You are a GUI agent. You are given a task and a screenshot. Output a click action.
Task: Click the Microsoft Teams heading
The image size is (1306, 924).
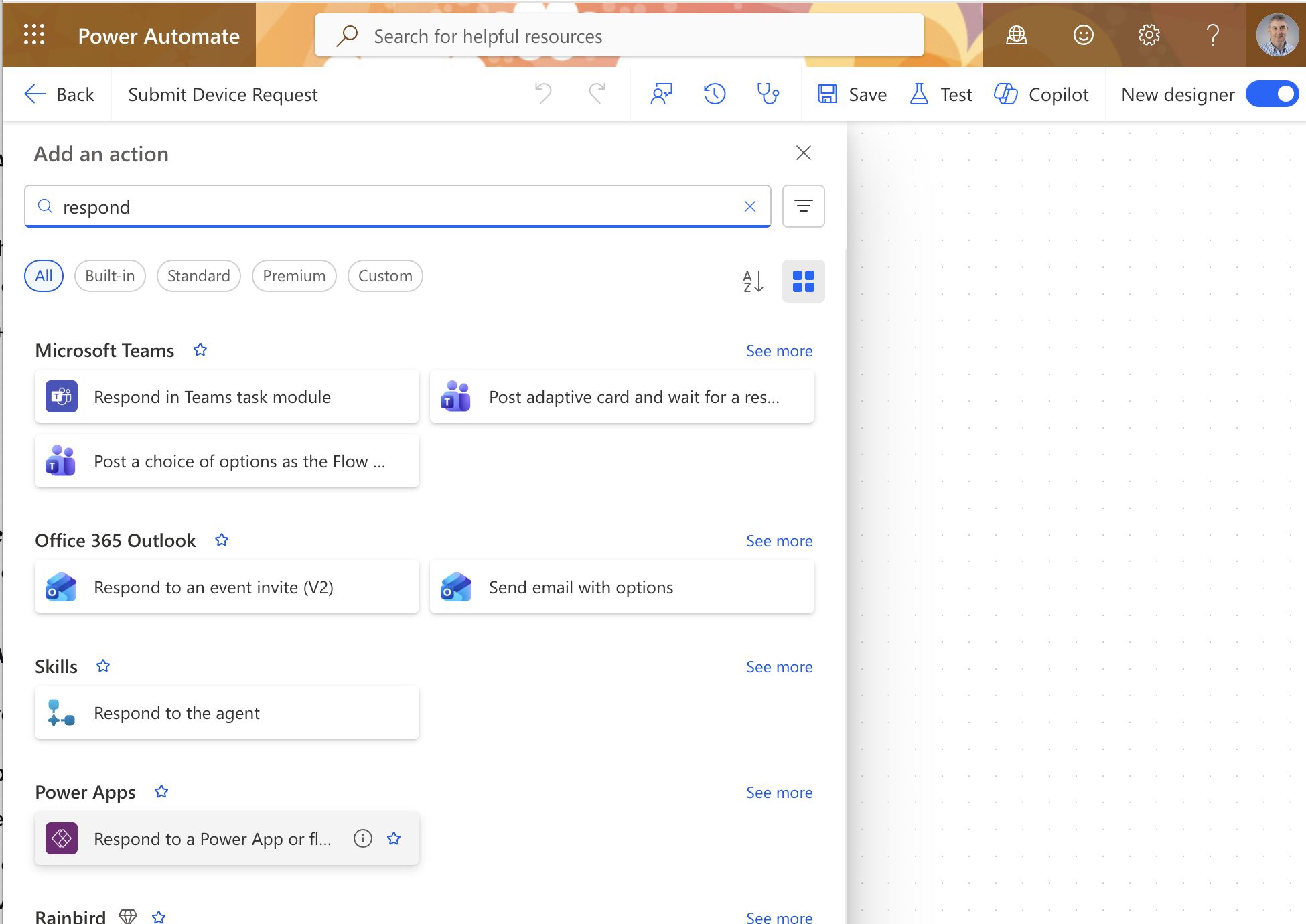pyautogui.click(x=104, y=350)
